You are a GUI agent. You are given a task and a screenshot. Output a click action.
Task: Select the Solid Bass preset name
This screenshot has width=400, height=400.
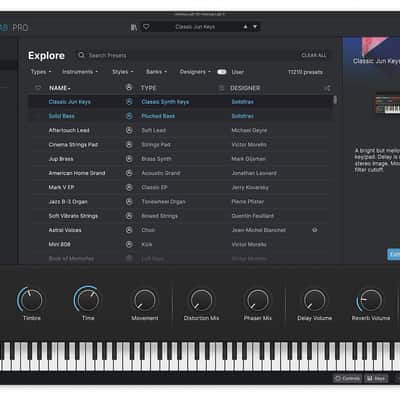pos(62,116)
